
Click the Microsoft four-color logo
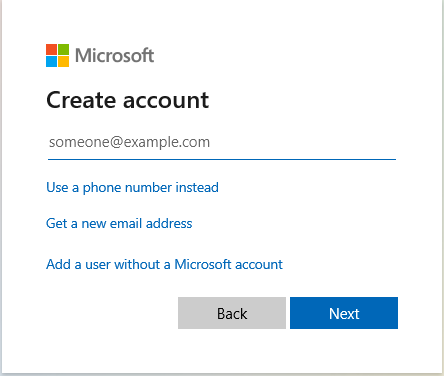(x=58, y=55)
